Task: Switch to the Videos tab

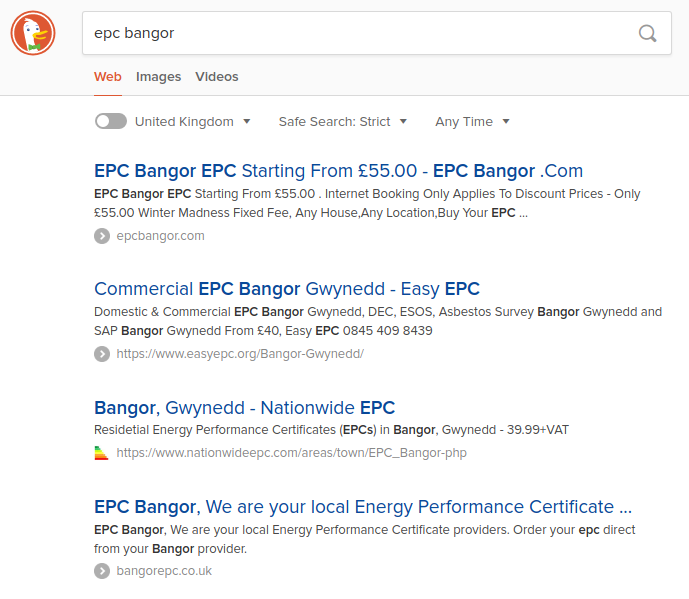Action: point(217,77)
